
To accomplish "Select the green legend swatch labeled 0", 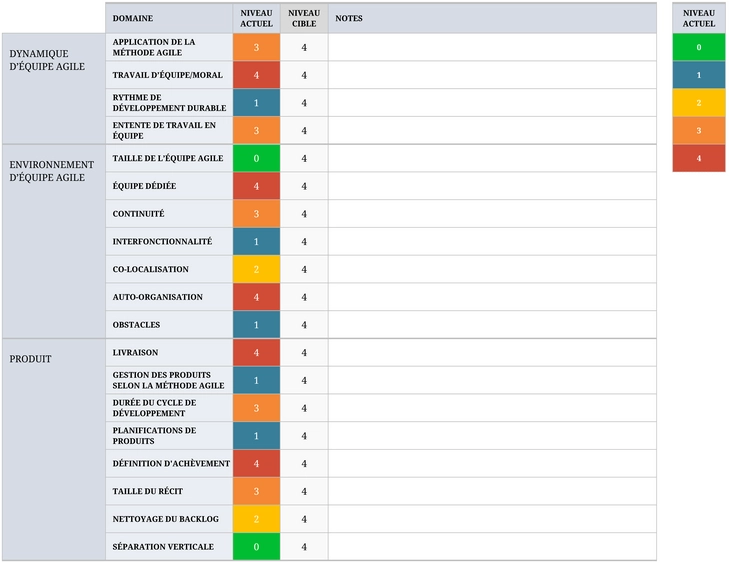I will [698, 47].
